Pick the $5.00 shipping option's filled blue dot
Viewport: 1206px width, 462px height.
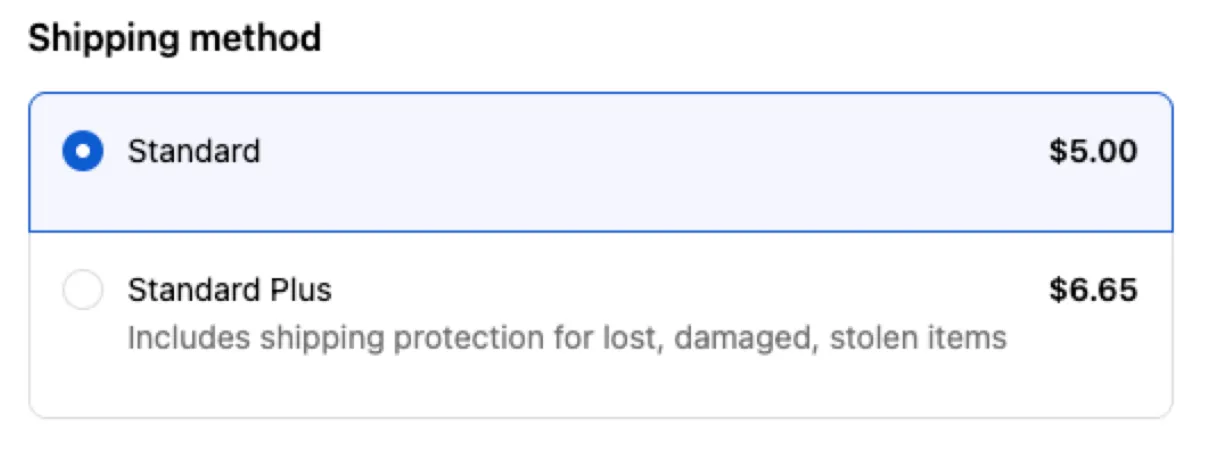coord(83,152)
